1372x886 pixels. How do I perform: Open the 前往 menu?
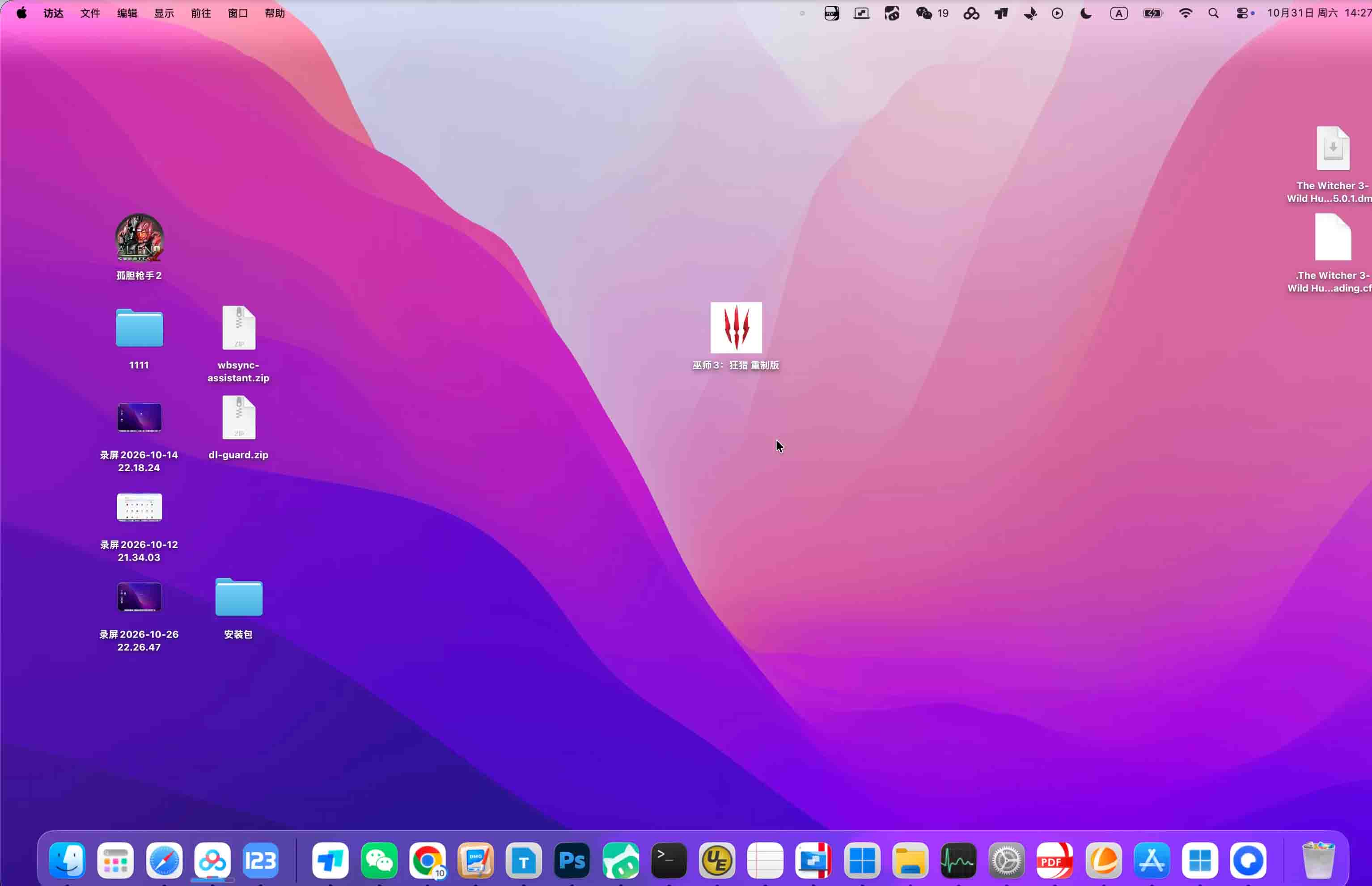click(201, 13)
